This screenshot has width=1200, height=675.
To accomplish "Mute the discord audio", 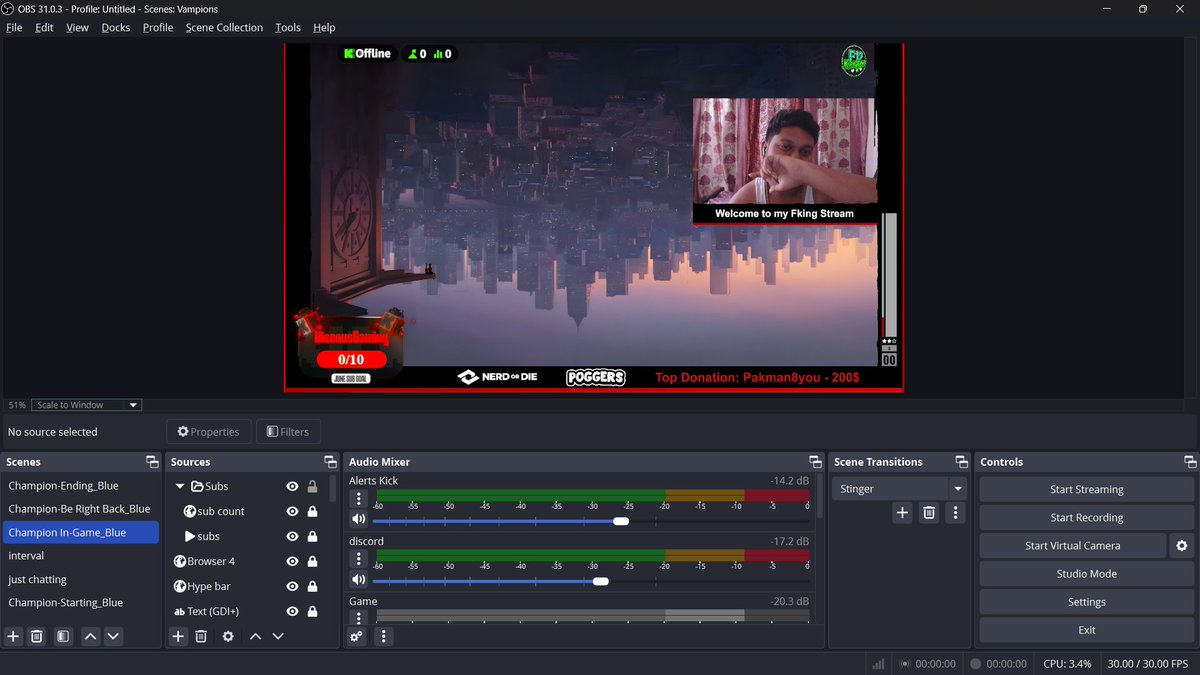I will [x=358, y=580].
